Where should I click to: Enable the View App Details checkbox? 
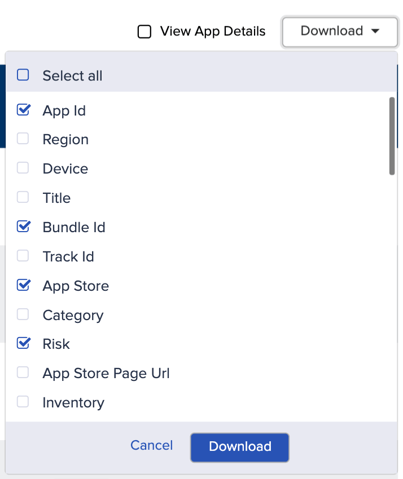click(x=144, y=32)
